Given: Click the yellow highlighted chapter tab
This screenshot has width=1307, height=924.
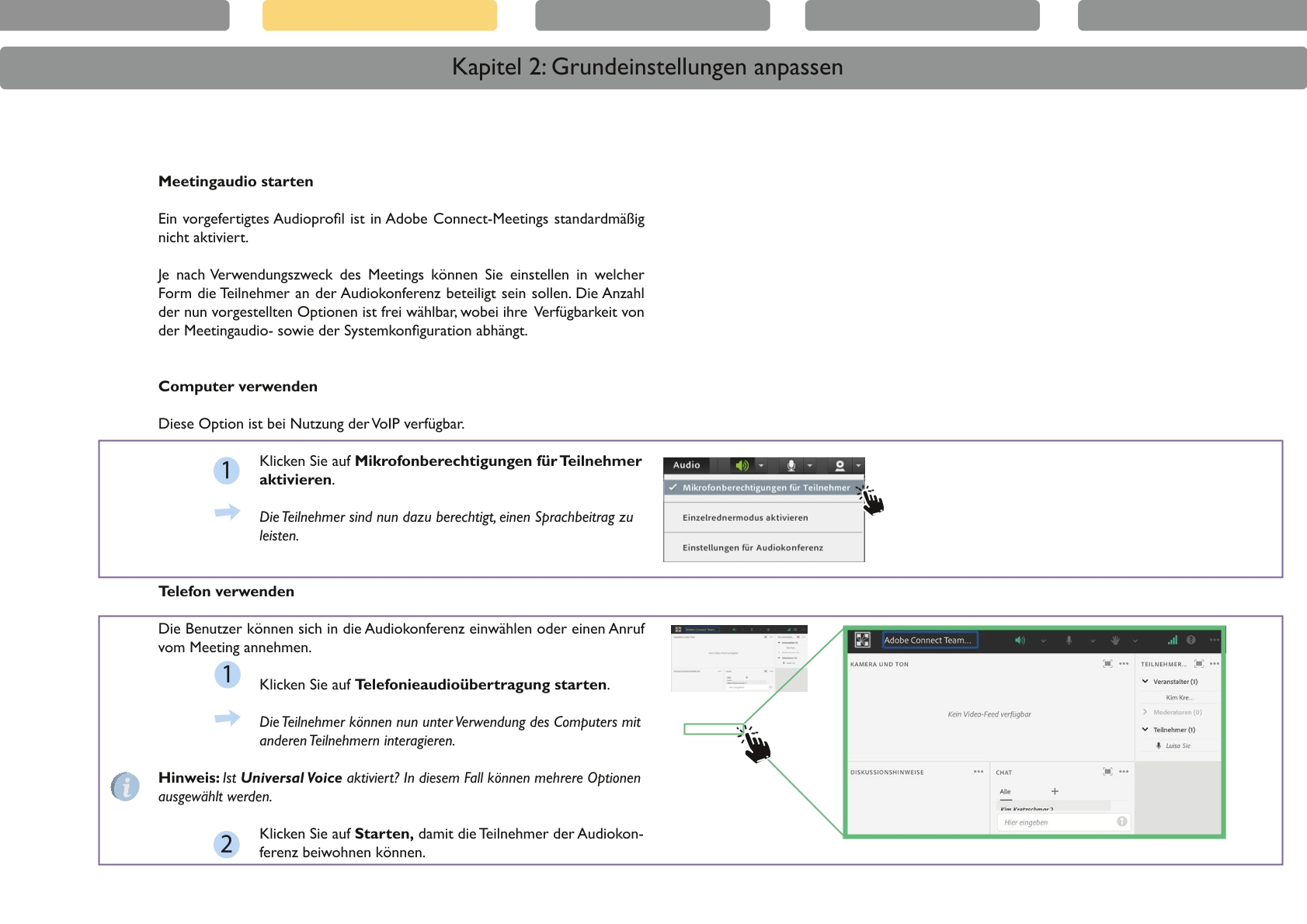Looking at the screenshot, I should click(379, 16).
